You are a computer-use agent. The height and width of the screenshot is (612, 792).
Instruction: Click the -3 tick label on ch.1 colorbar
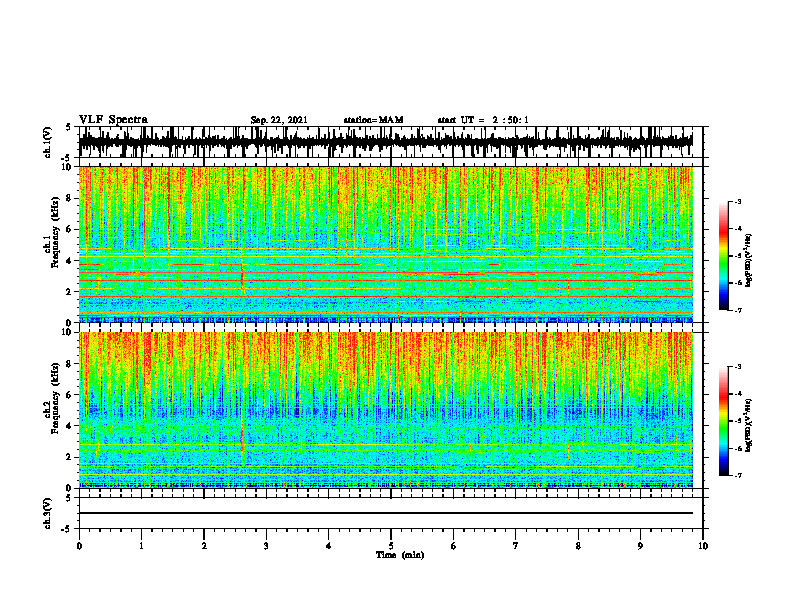738,202
